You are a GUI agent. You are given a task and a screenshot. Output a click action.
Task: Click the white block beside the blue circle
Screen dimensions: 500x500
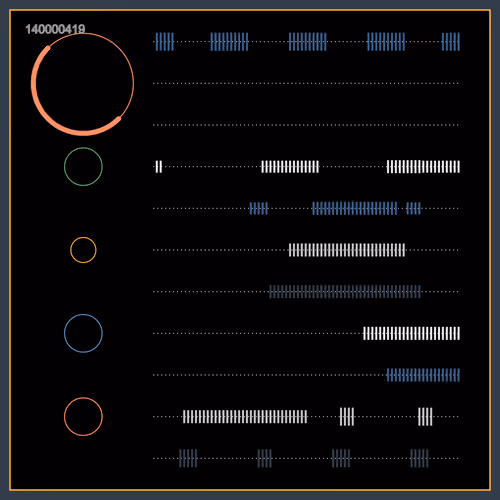[x=412, y=333]
